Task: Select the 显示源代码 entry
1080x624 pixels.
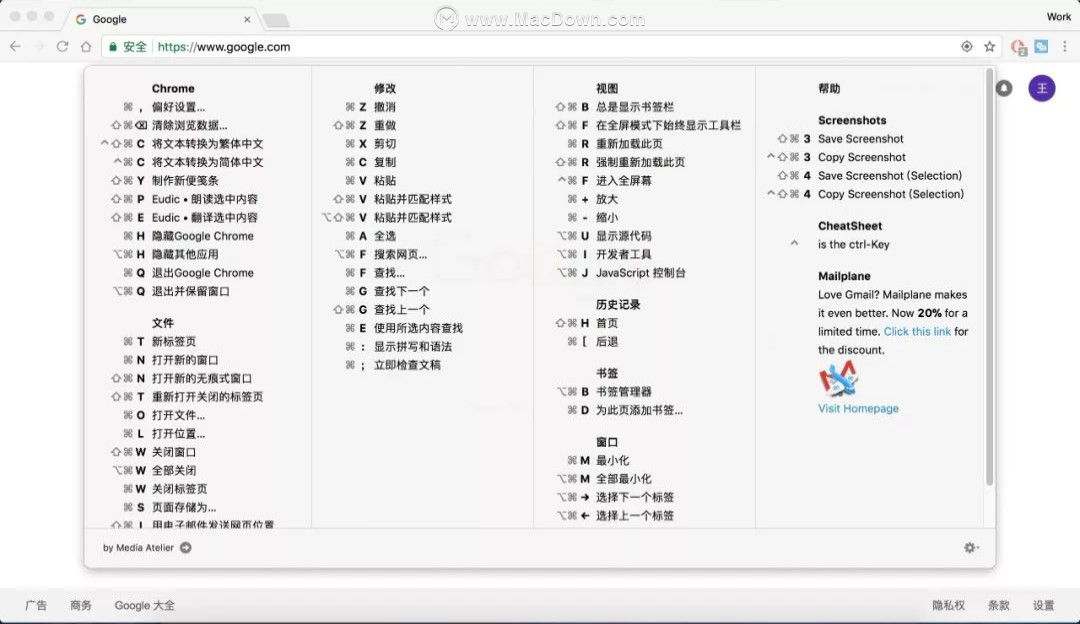Action: (x=623, y=236)
